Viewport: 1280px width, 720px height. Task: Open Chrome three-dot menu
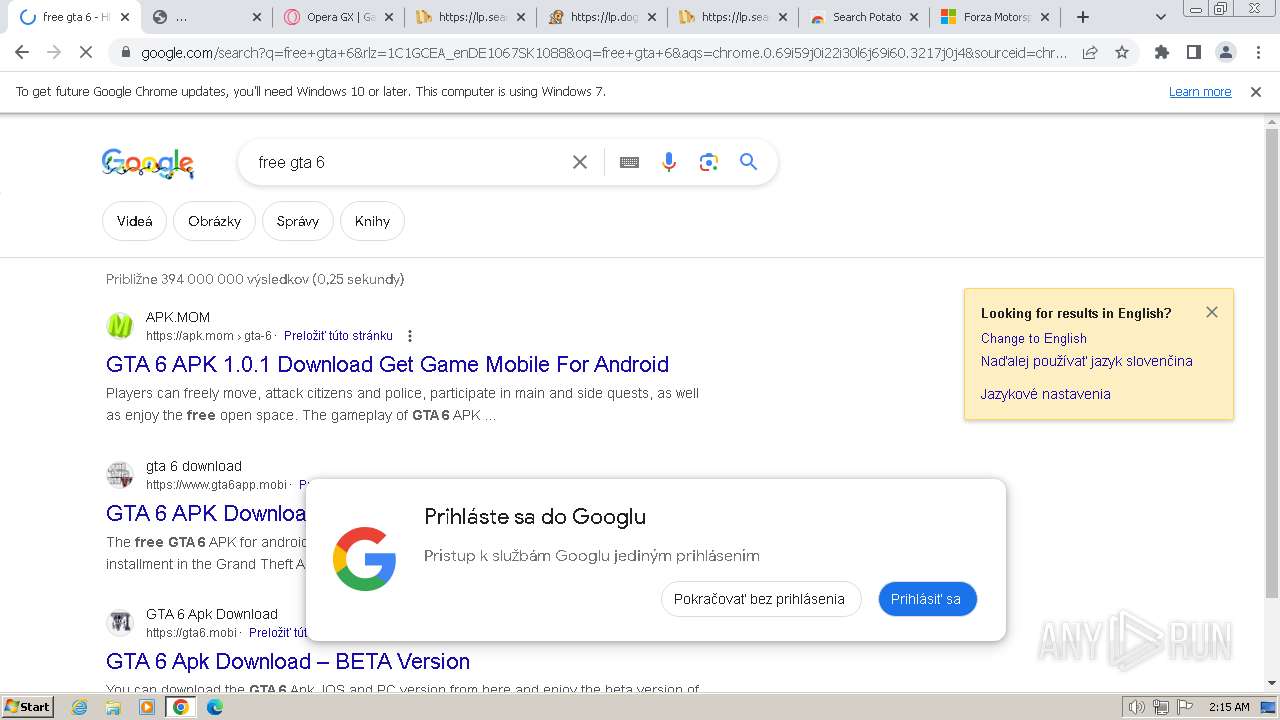[x=1258, y=53]
